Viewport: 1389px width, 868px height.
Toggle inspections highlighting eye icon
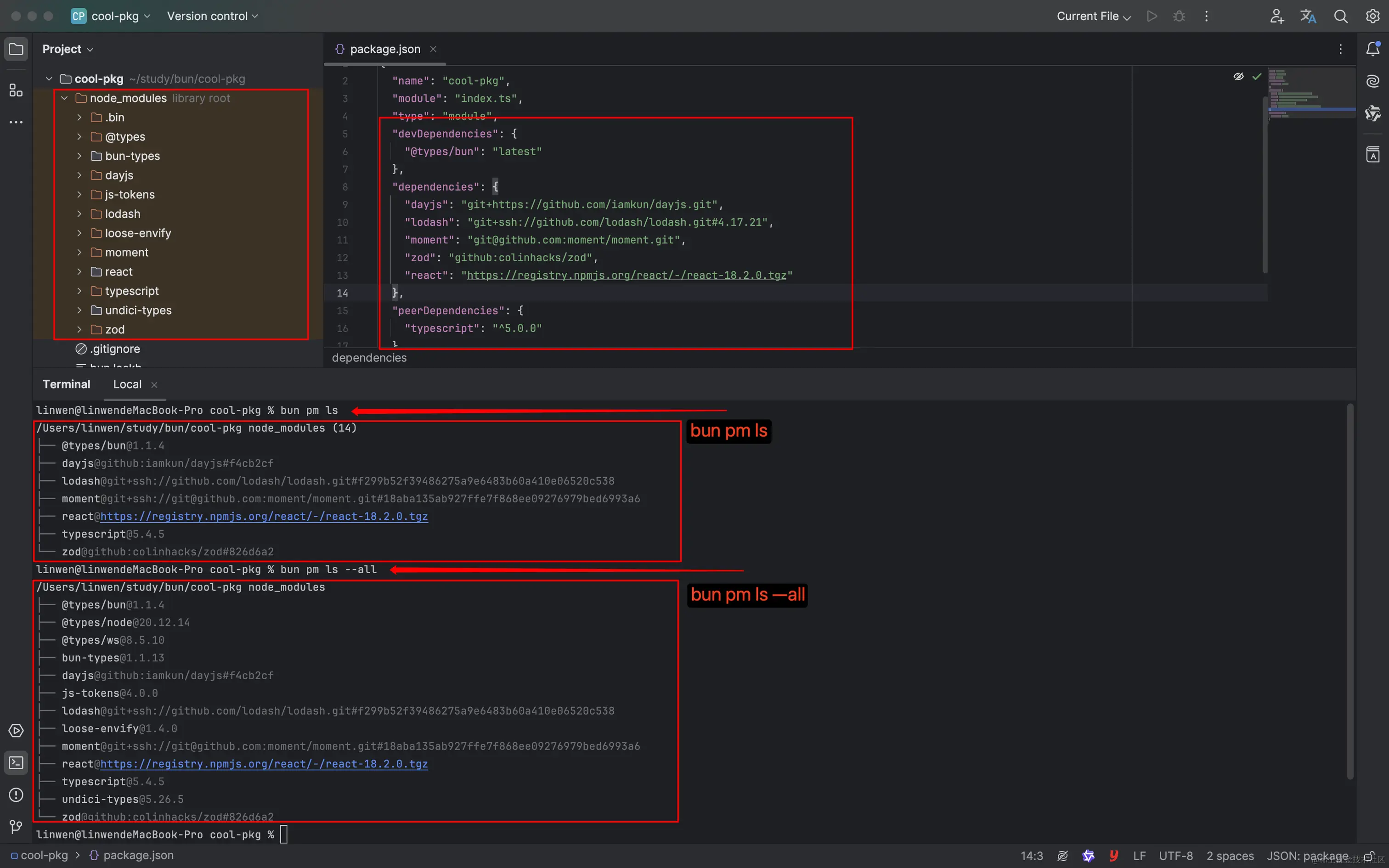(x=1238, y=76)
